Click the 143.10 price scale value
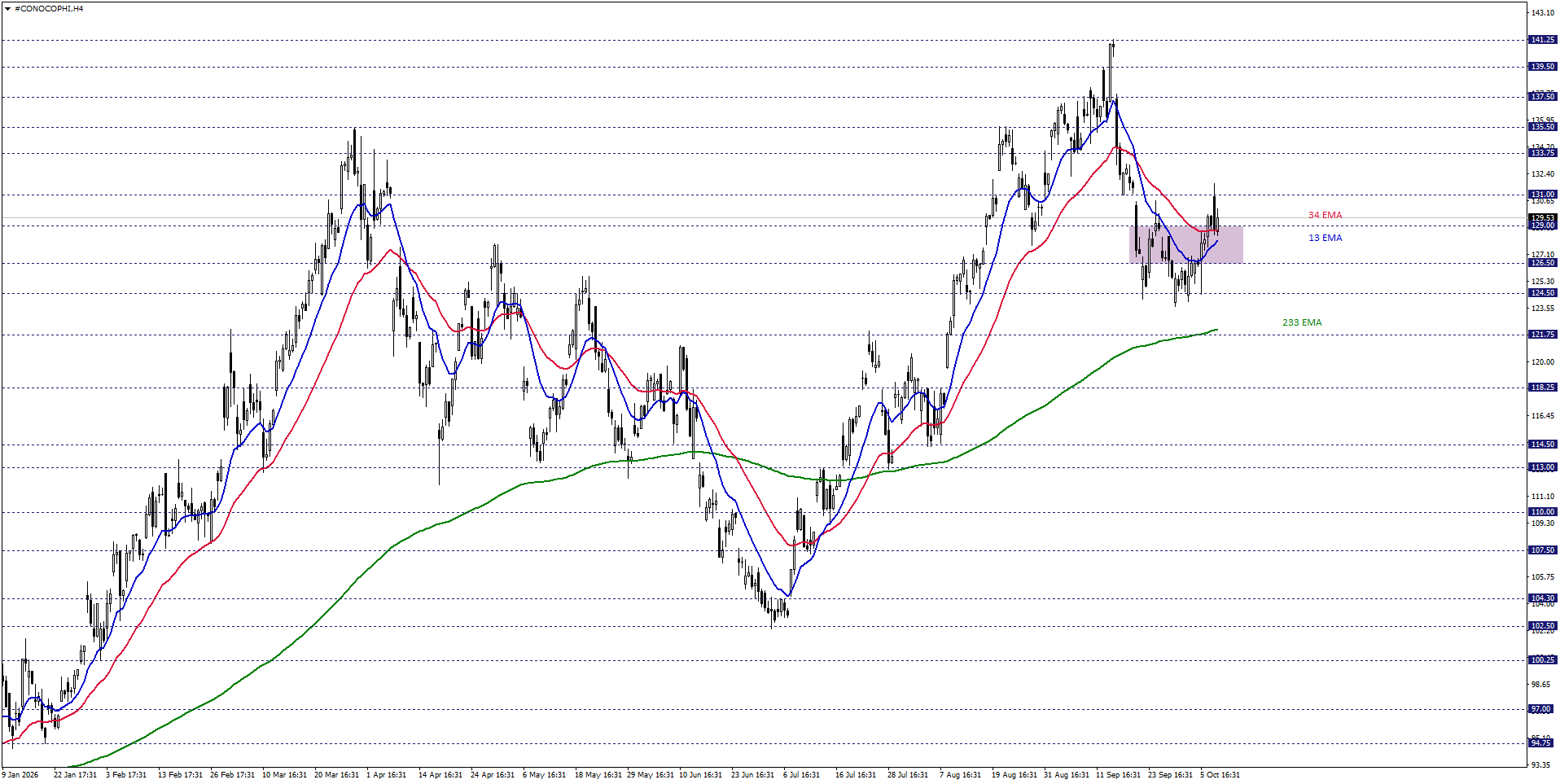 tap(1543, 13)
